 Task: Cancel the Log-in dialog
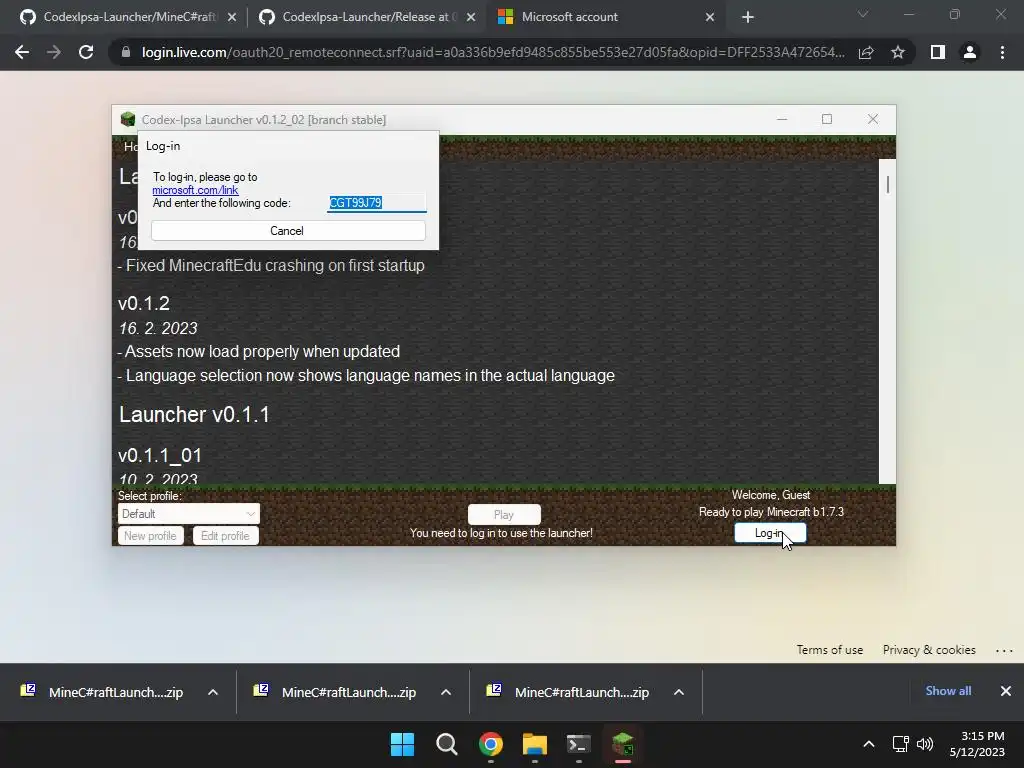[x=288, y=231]
